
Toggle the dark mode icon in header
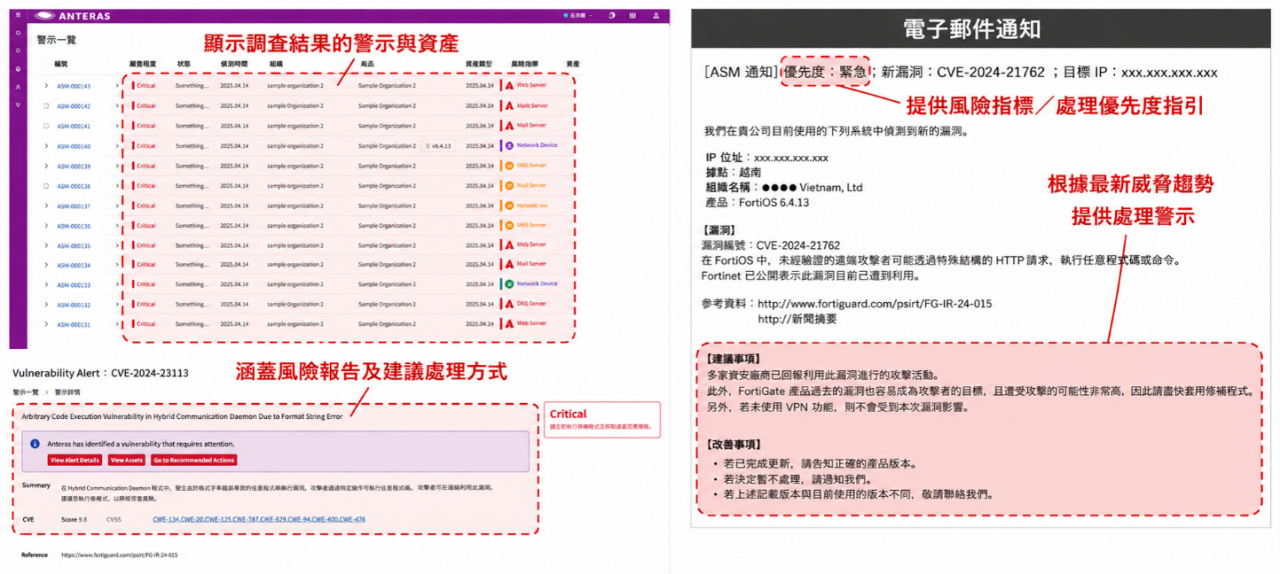612,16
